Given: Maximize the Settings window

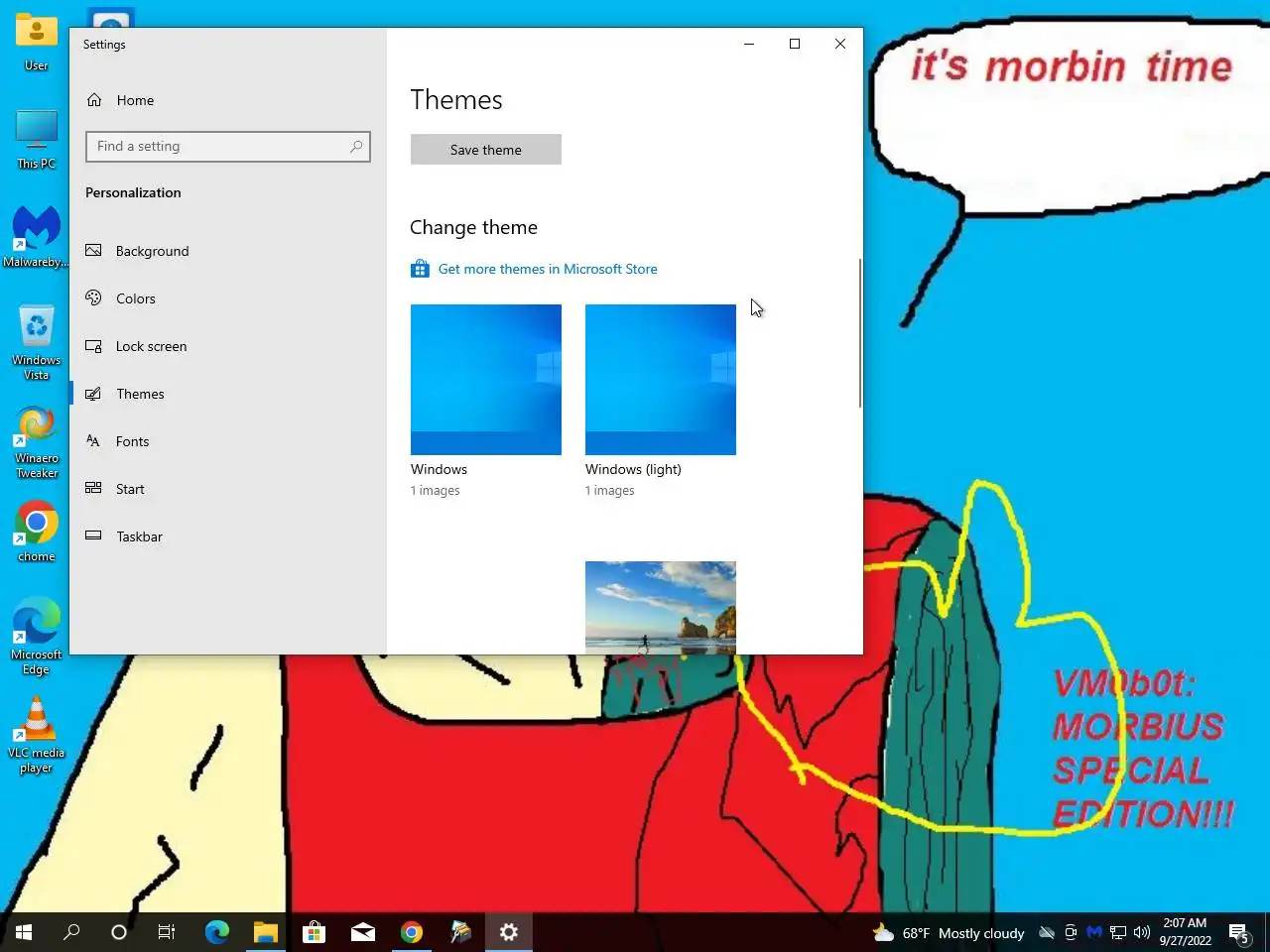Looking at the screenshot, I should (x=795, y=44).
